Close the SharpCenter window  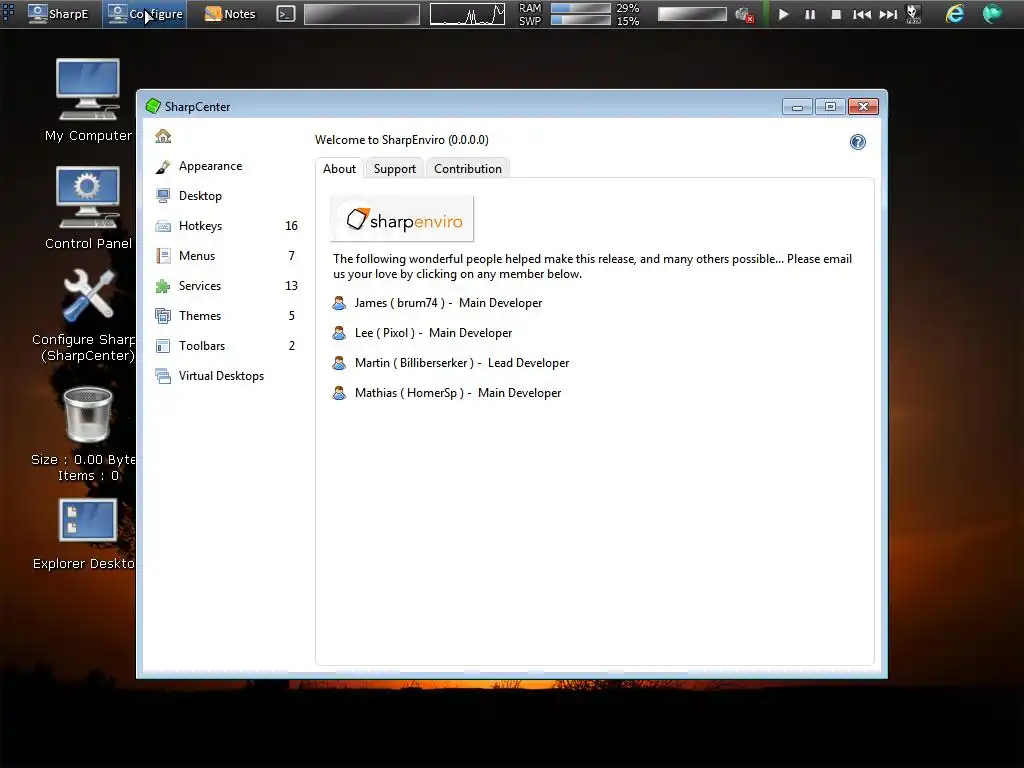point(863,107)
